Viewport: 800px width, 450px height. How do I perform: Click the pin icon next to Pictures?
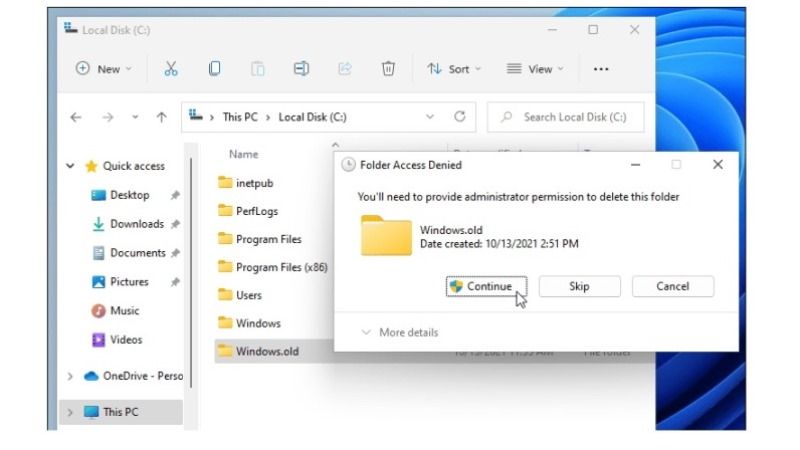click(175, 282)
